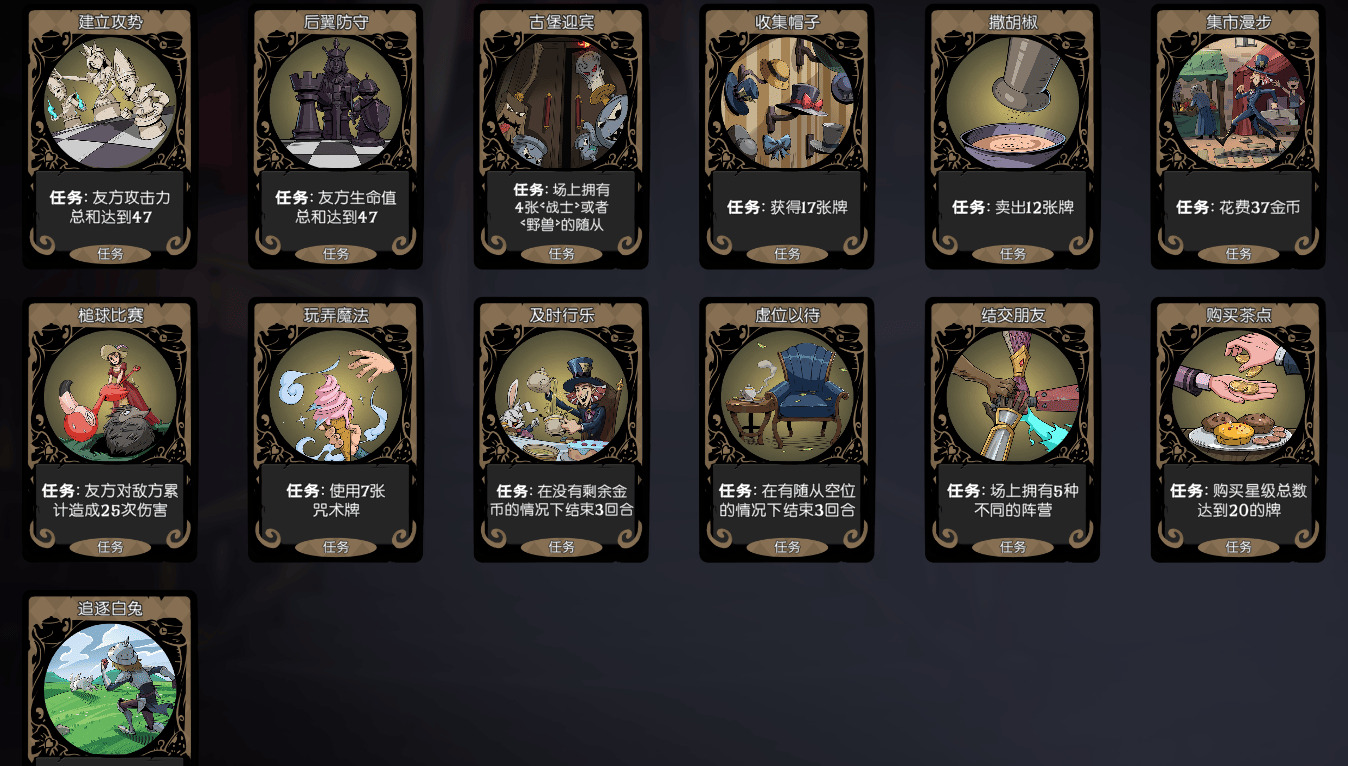1348x766 pixels.
Task: Click the 使用7张咒术牌 task text
Action: click(x=336, y=500)
